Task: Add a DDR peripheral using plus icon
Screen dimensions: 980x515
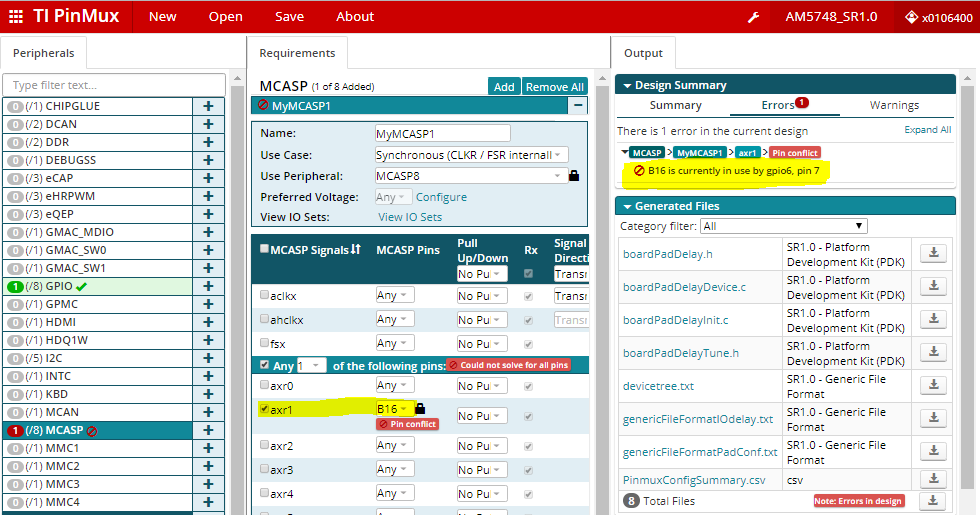Action: 208,142
